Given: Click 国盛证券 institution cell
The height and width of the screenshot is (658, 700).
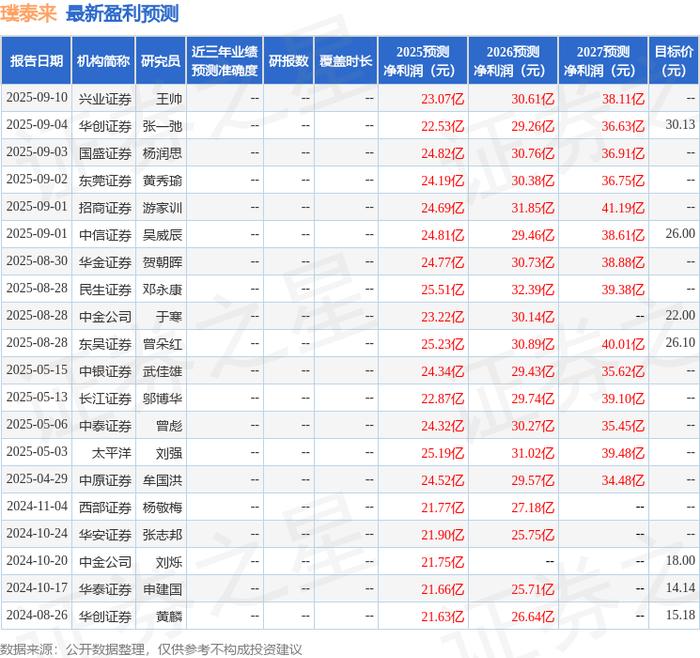Looking at the screenshot, I should 105,153.
